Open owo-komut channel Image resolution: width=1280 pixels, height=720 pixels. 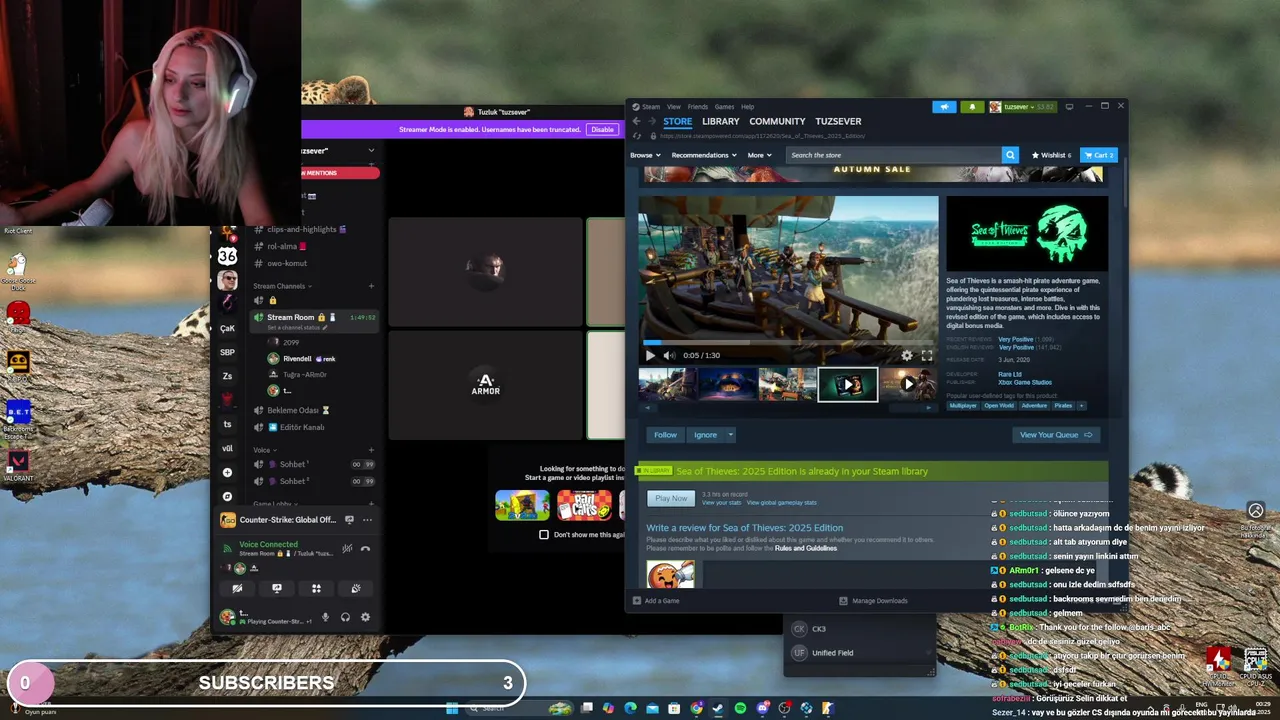click(x=287, y=263)
